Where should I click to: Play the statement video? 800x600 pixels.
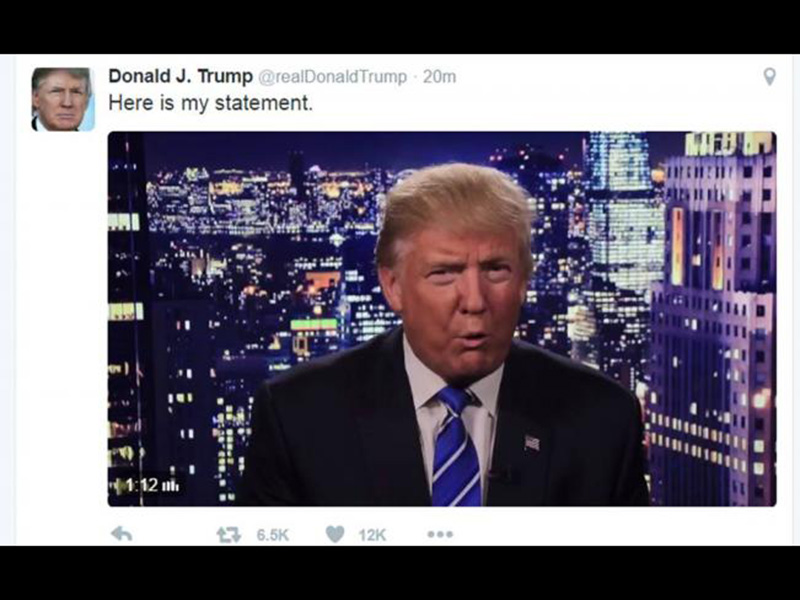pyautogui.click(x=442, y=319)
